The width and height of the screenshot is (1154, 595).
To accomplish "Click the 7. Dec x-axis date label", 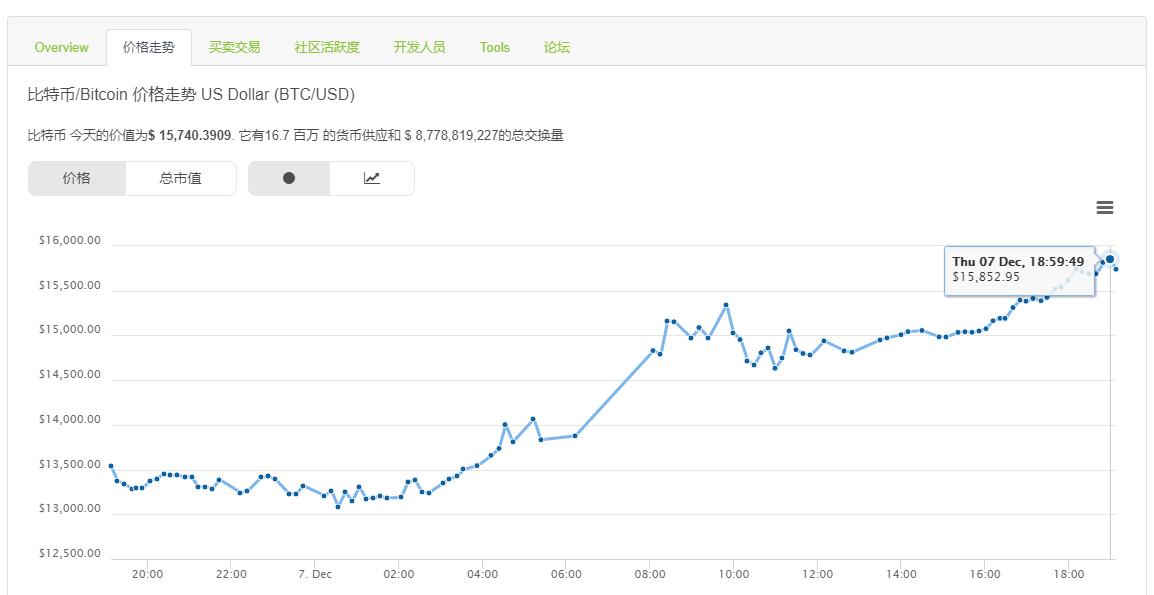I will coord(315,574).
